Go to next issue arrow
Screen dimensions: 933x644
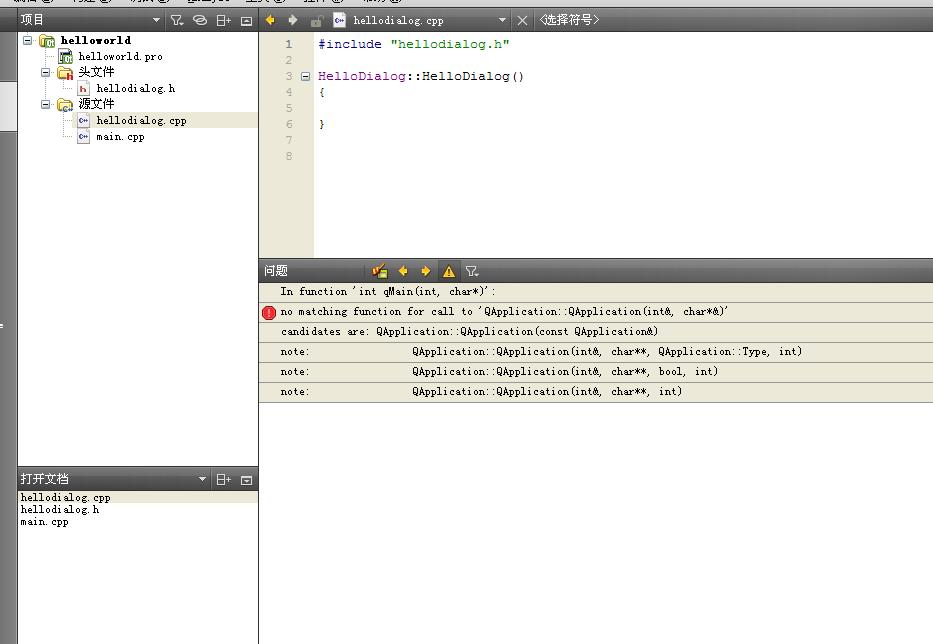coord(425,271)
